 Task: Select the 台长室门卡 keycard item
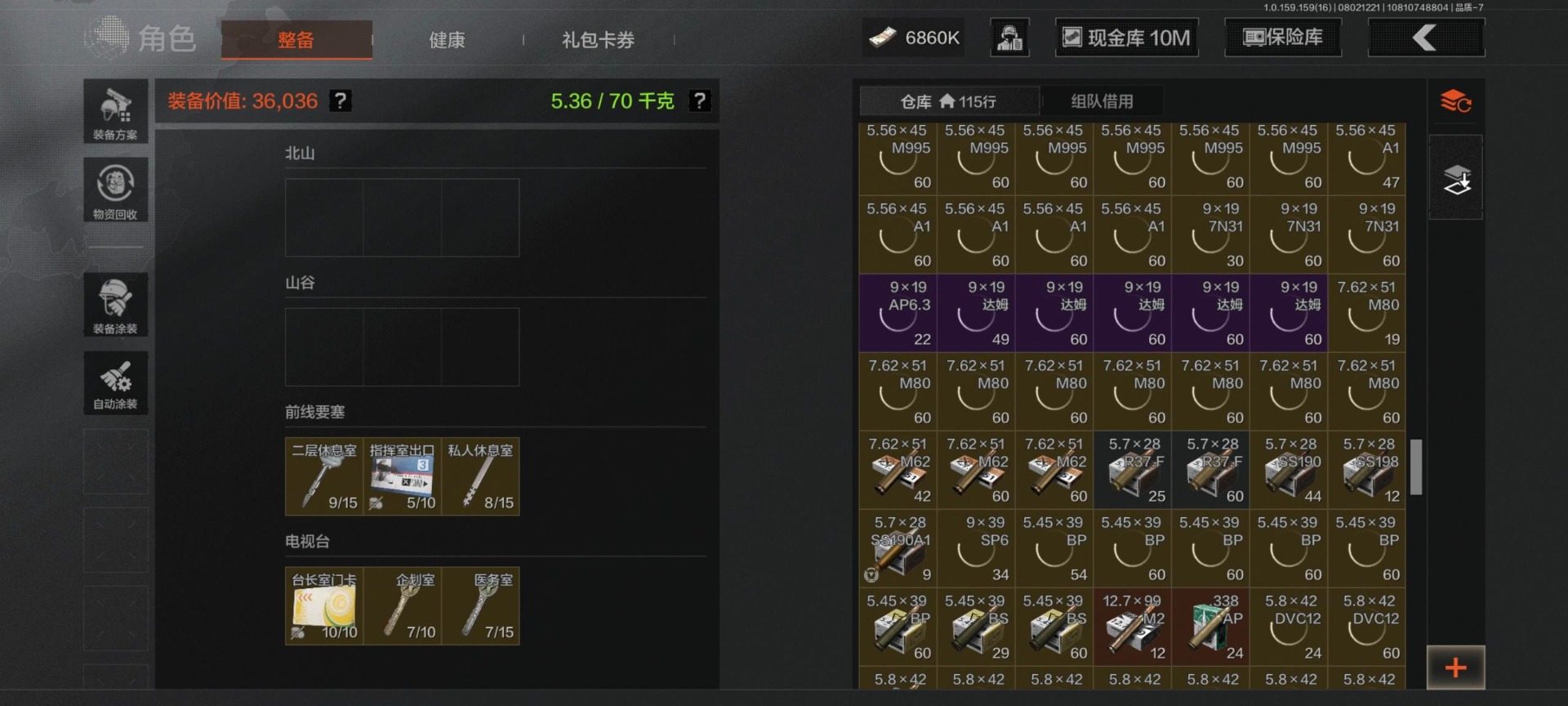point(324,606)
